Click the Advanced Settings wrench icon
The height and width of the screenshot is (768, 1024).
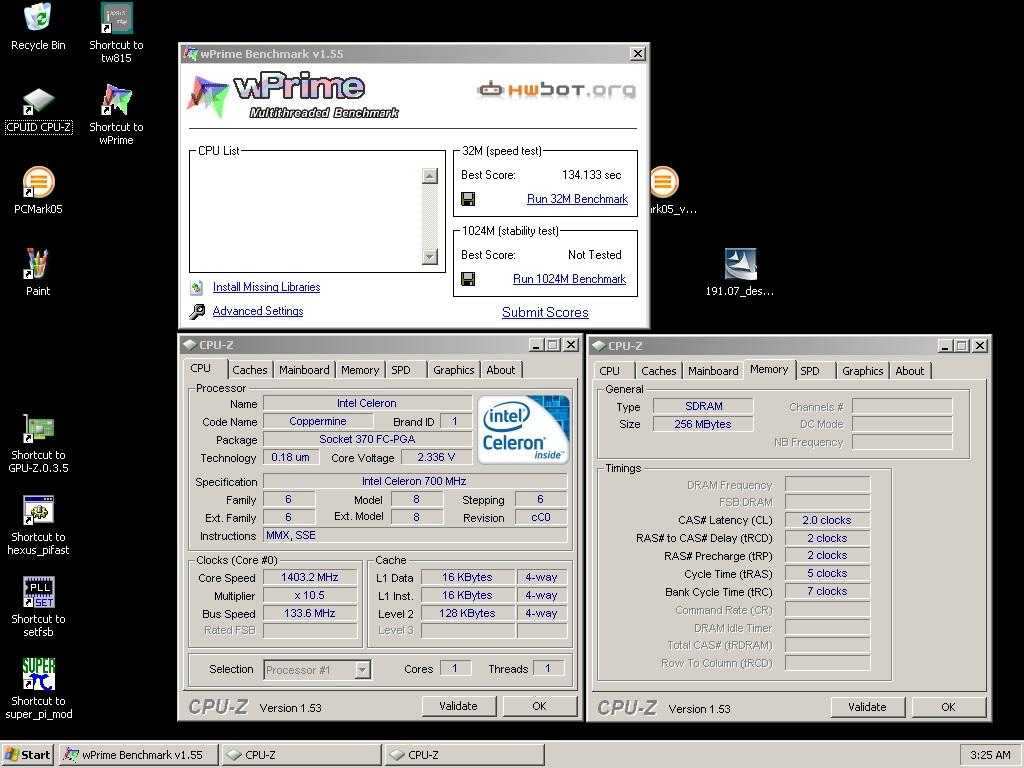197,312
